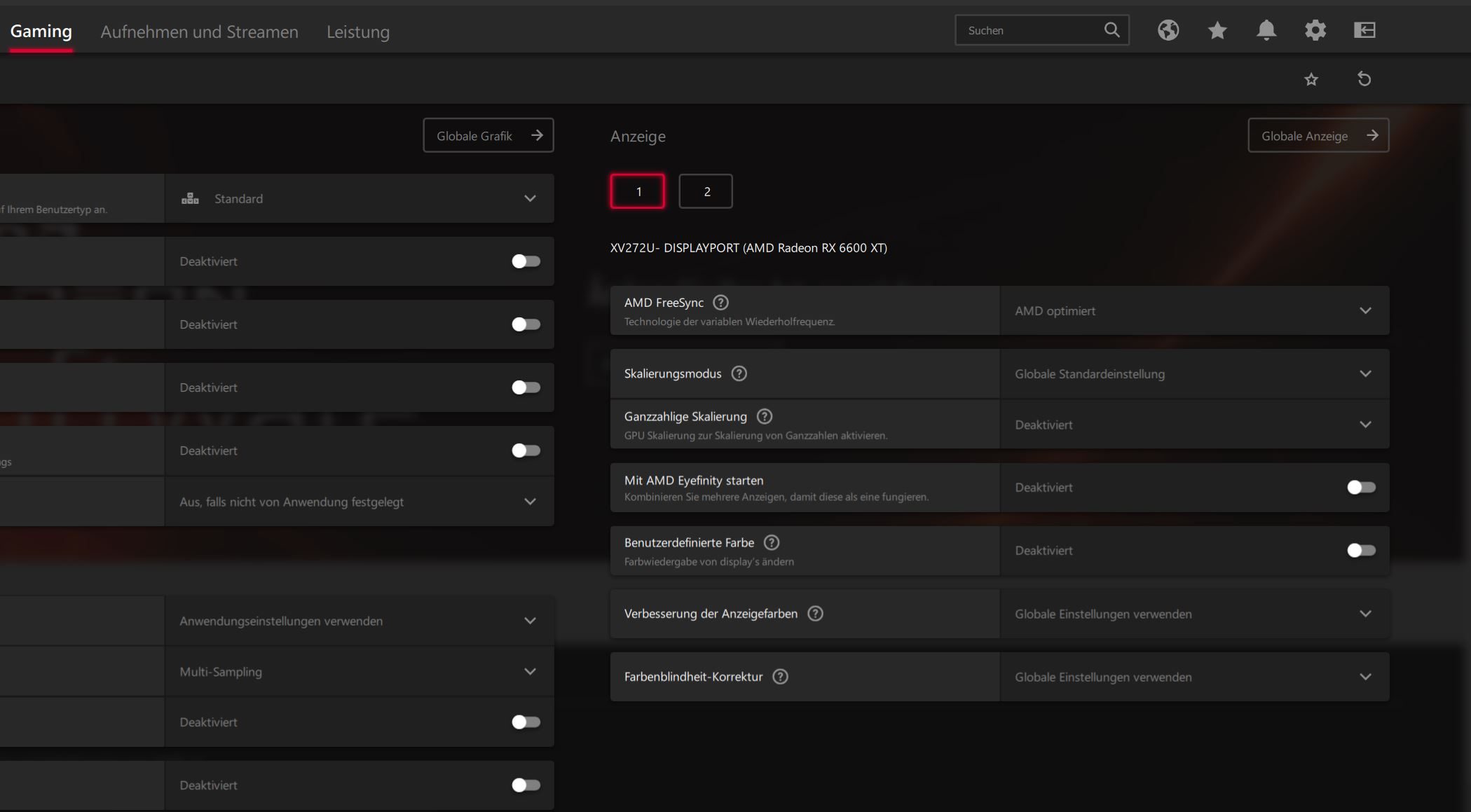Enable Benutzerdefinierte Farbe toggle

[1360, 551]
